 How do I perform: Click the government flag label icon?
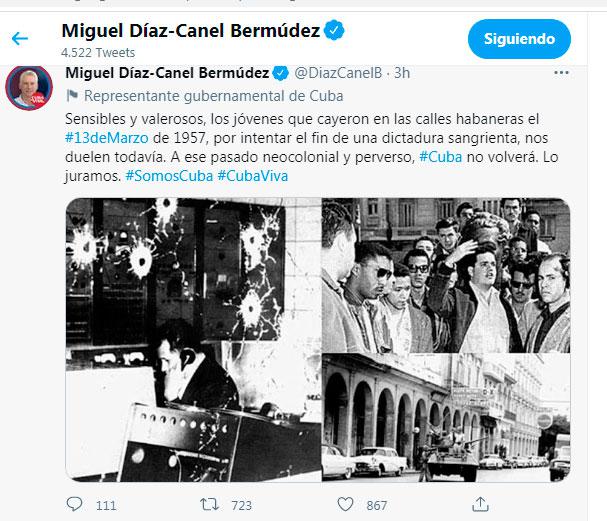72,96
